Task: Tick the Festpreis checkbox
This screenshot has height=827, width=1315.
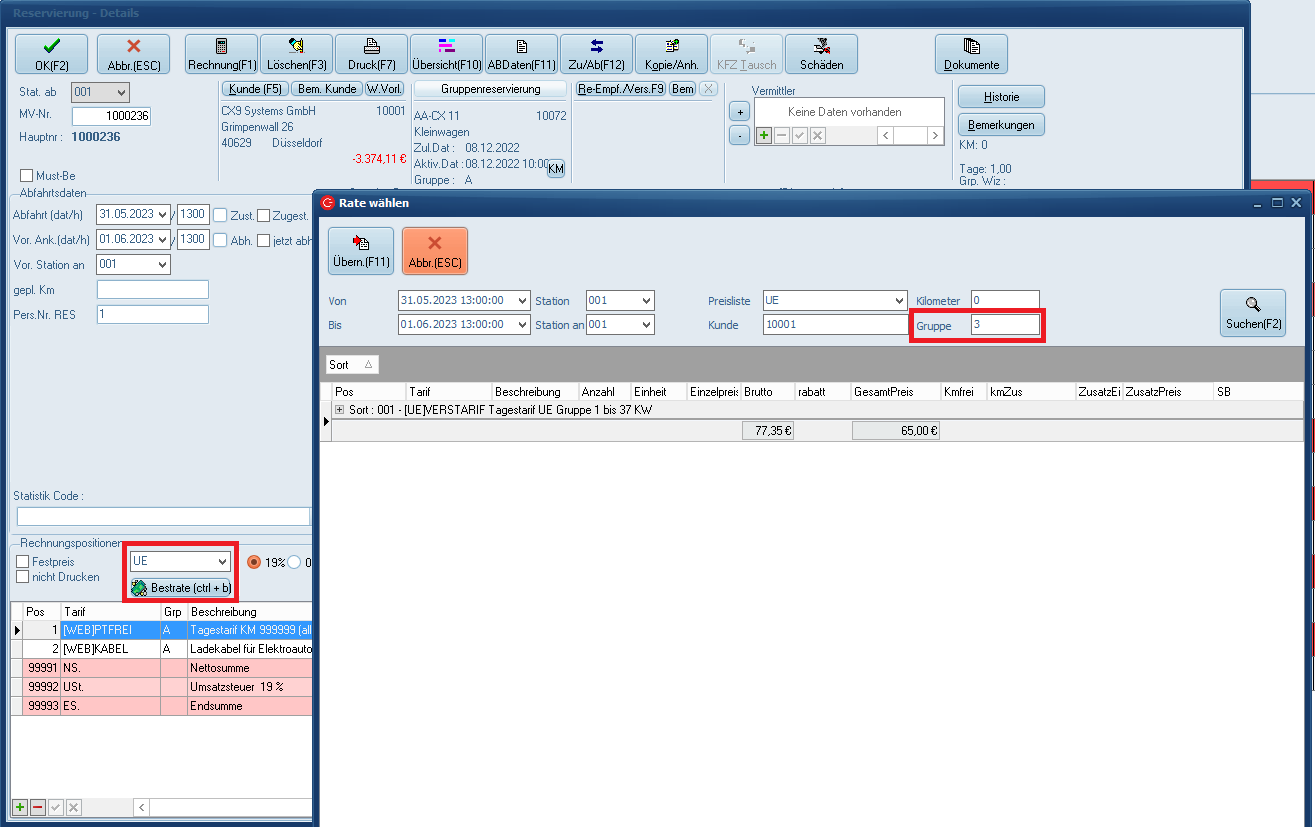Action: coord(23,562)
